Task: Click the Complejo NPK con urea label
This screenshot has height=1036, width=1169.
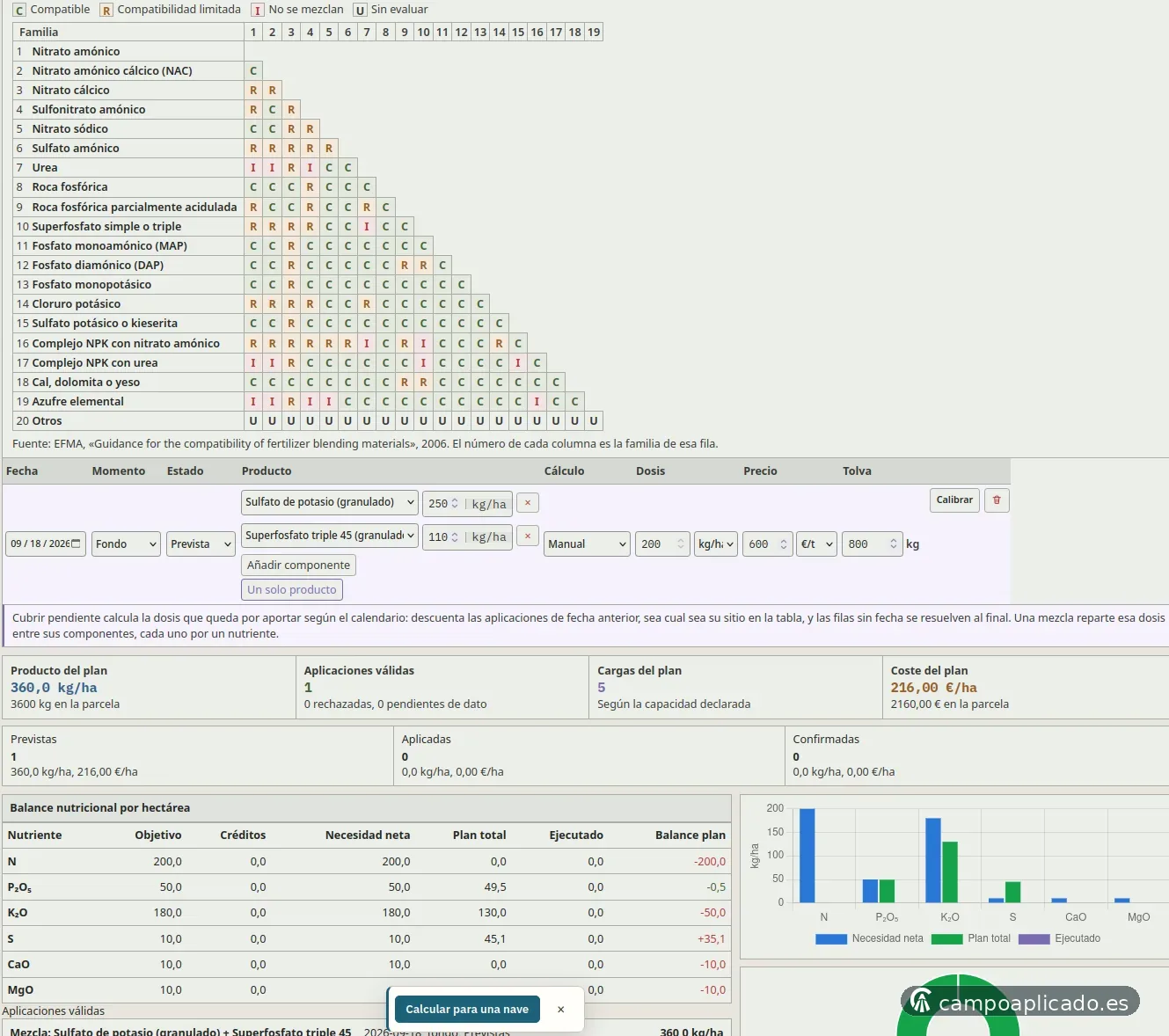Action: coord(95,363)
